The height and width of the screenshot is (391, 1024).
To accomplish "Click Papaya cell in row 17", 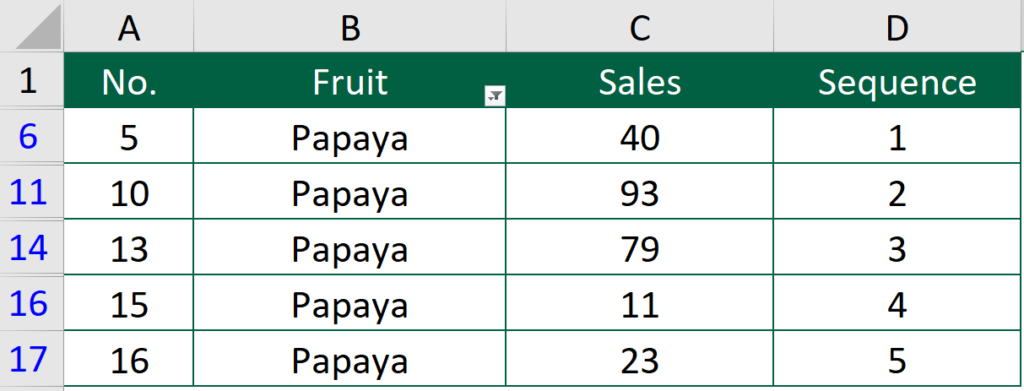I will (349, 359).
